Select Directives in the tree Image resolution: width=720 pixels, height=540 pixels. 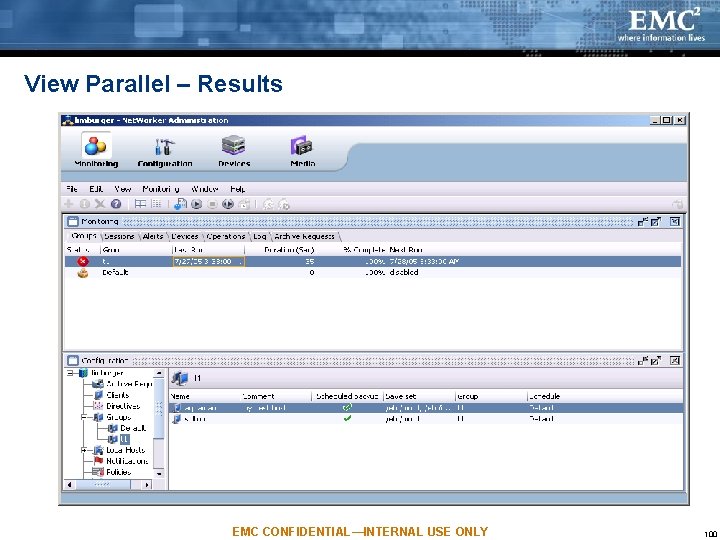[123, 406]
